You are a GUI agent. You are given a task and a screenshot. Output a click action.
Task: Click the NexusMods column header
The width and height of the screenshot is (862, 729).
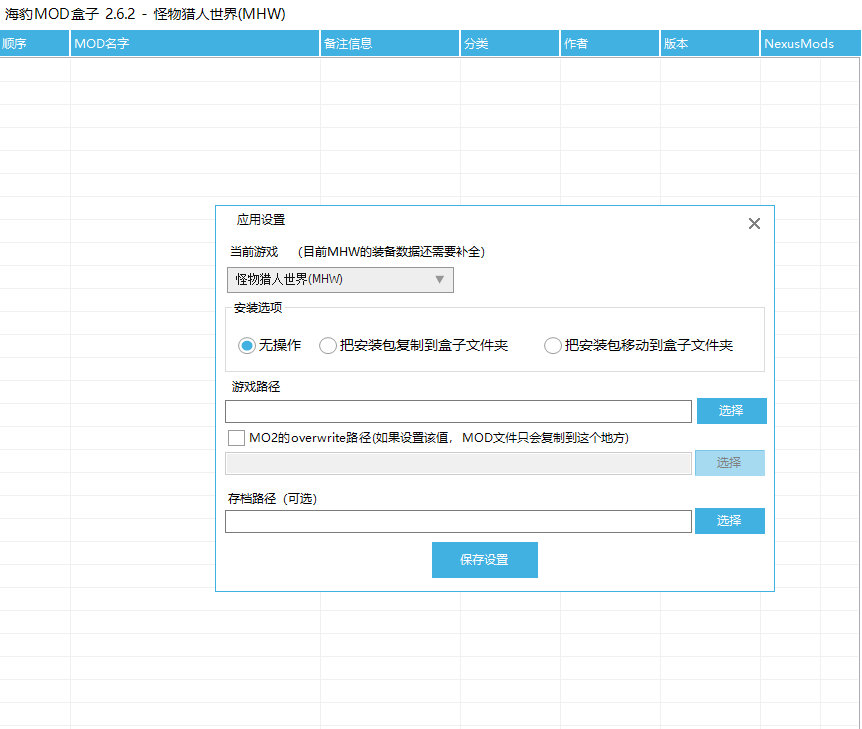810,43
